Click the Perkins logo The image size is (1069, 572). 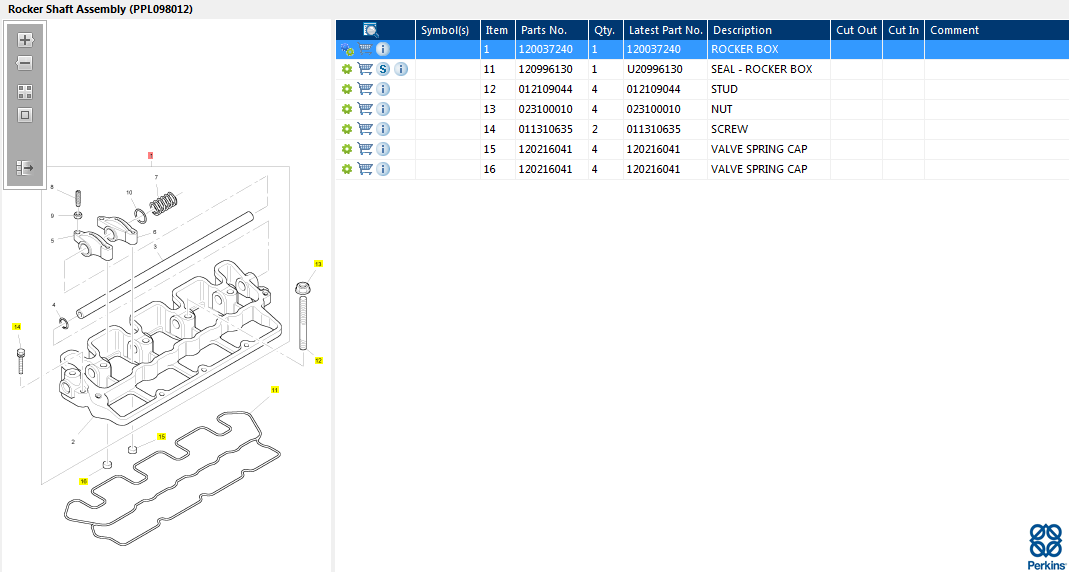(x=1045, y=547)
